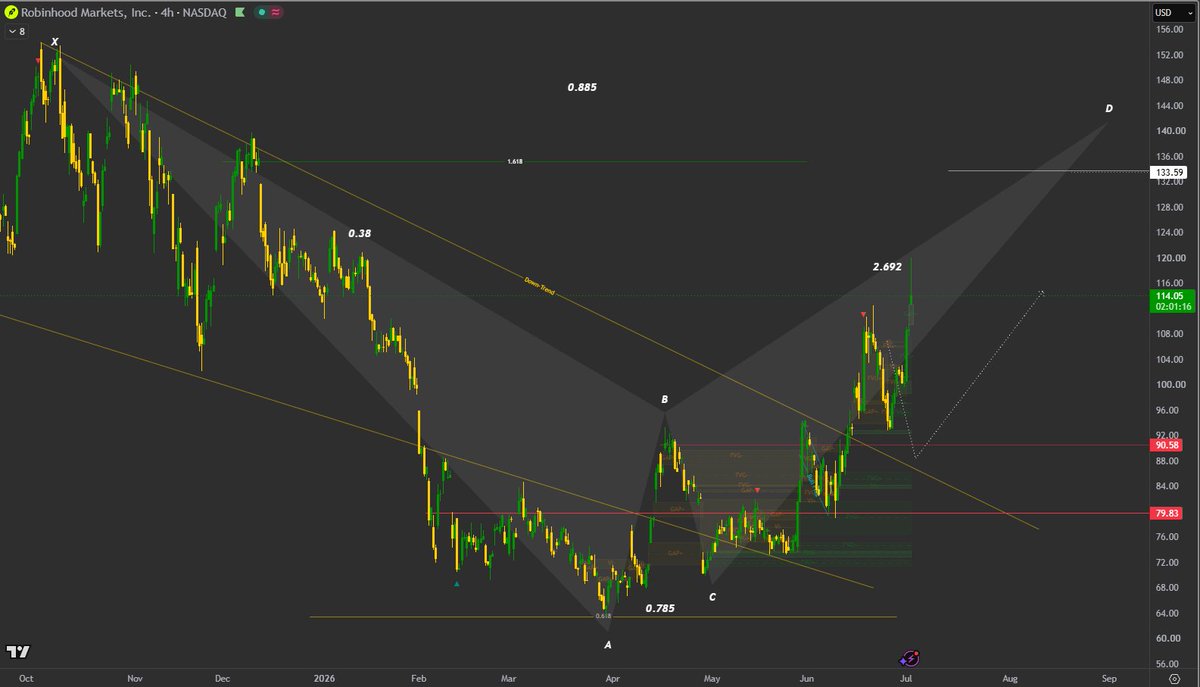Select the pattern point label B

[664, 400]
